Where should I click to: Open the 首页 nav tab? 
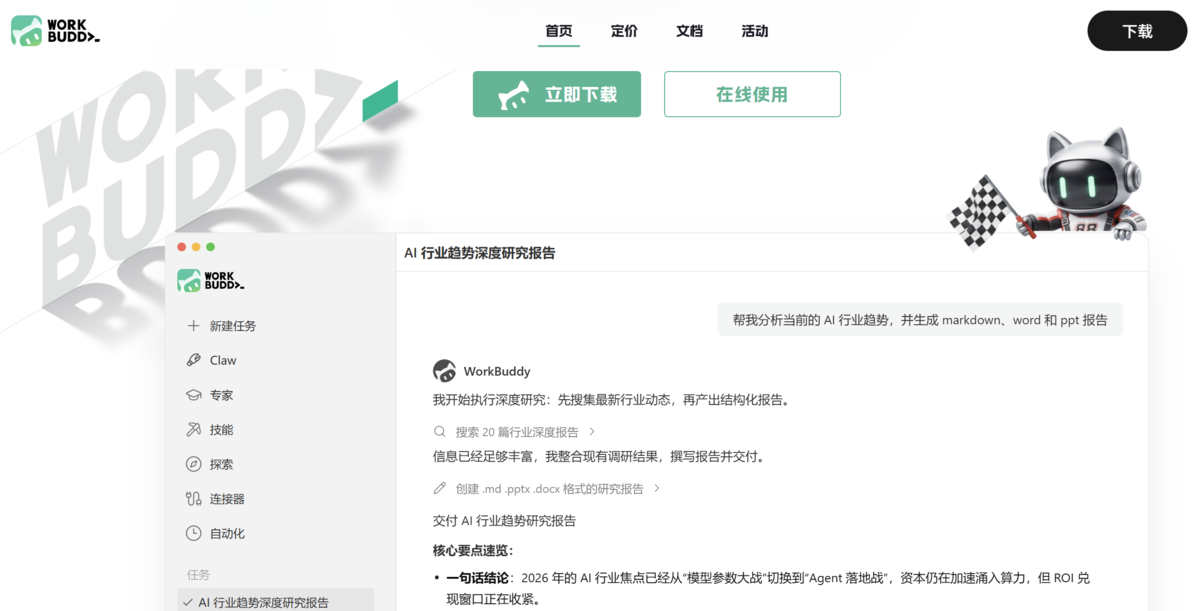[x=558, y=31]
